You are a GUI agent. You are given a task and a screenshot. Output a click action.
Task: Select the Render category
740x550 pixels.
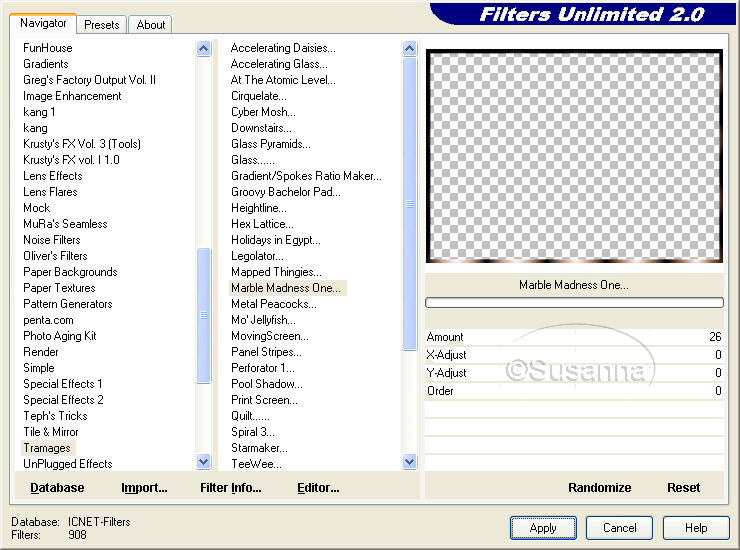click(x=41, y=352)
